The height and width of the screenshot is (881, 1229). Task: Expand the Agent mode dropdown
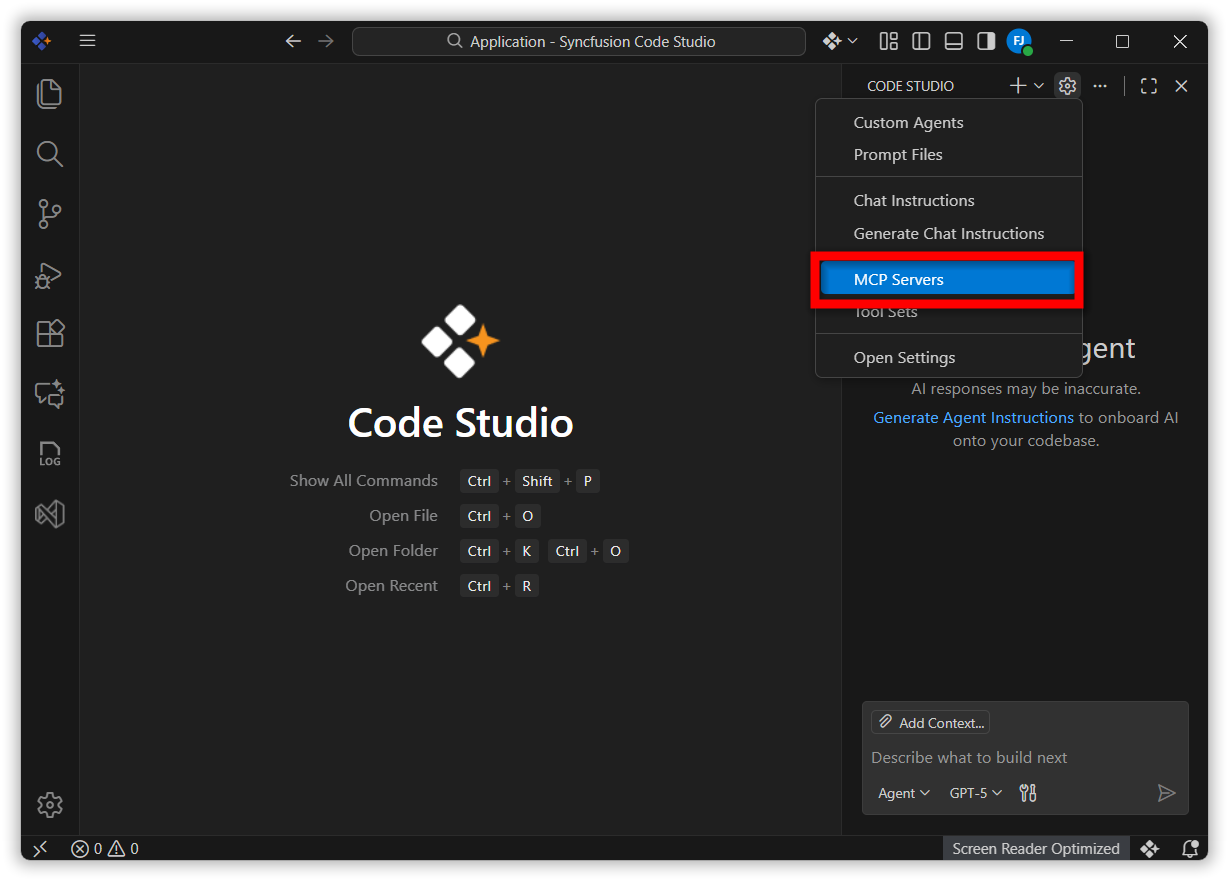point(903,793)
